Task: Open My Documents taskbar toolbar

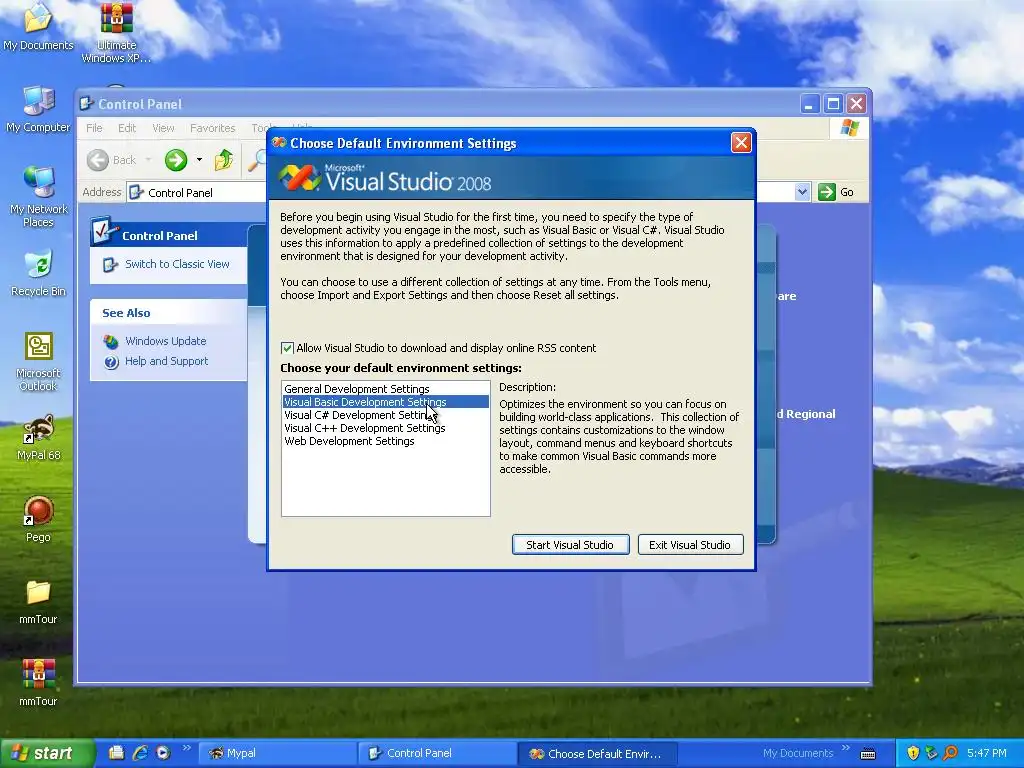Action: 798,753
